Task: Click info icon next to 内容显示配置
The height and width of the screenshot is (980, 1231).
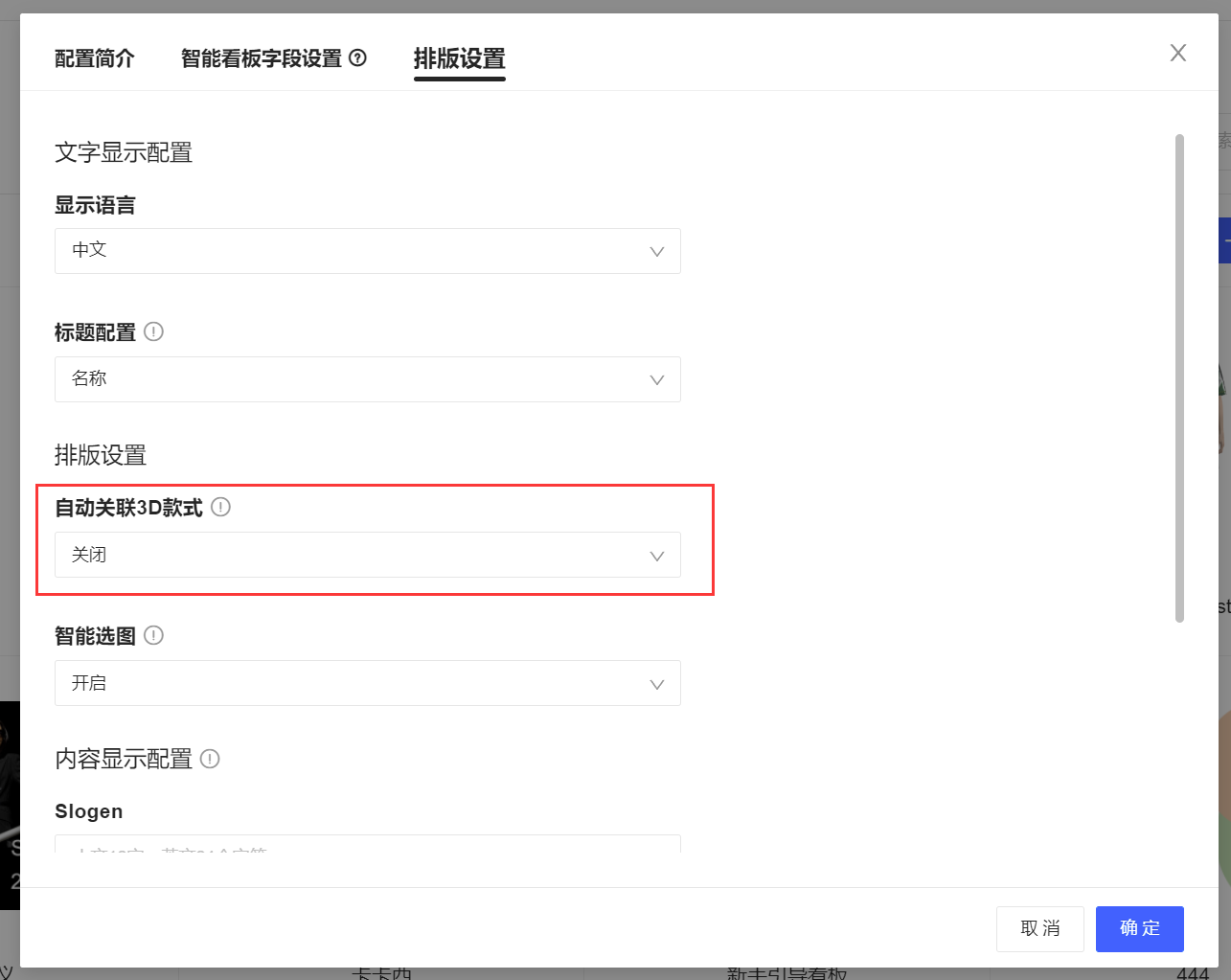Action: click(x=210, y=759)
